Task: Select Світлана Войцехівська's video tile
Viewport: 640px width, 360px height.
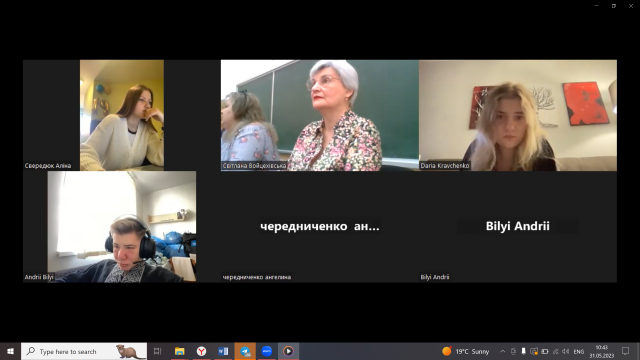Action: tap(320, 115)
